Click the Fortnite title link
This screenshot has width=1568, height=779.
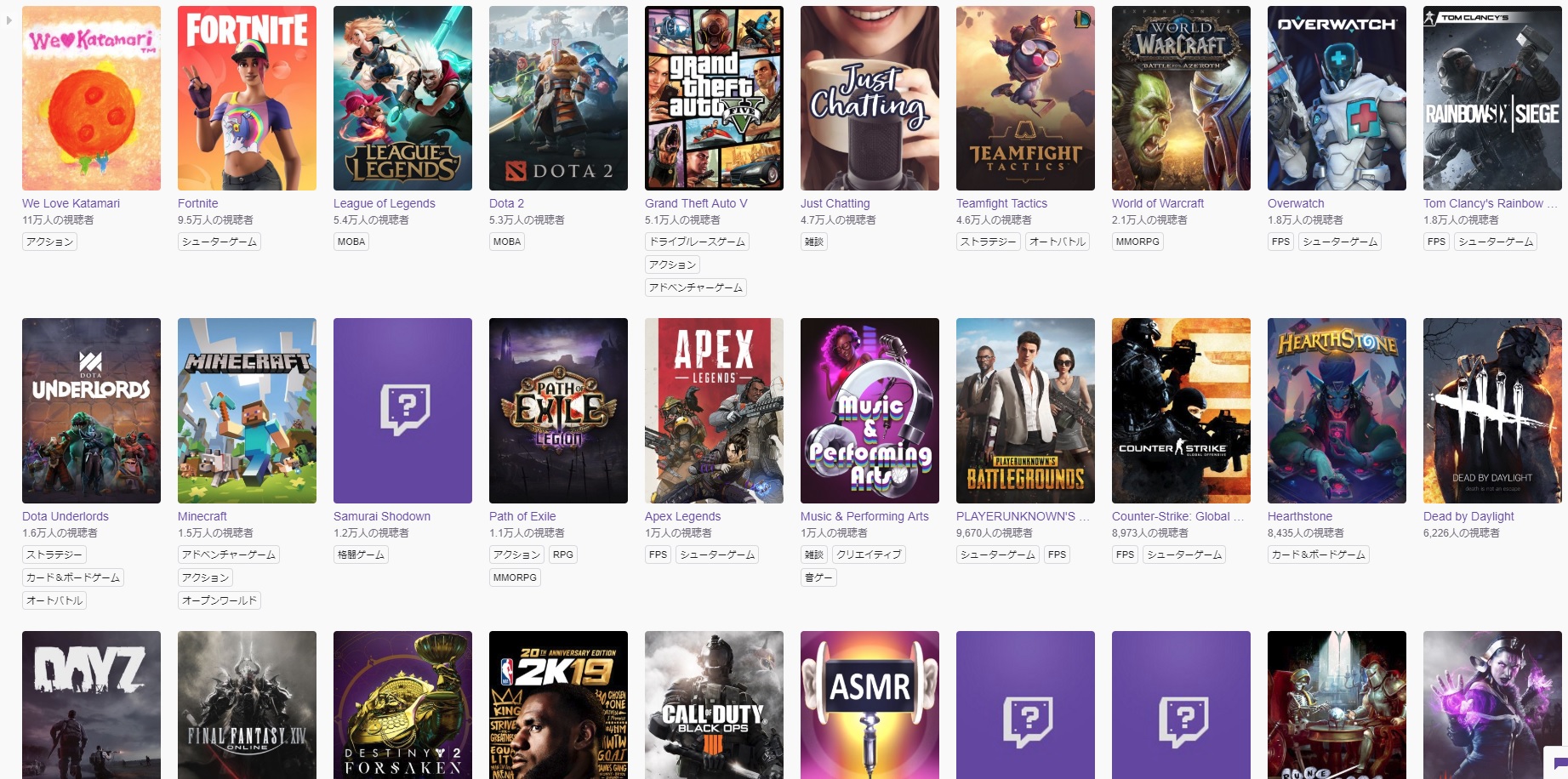197,203
